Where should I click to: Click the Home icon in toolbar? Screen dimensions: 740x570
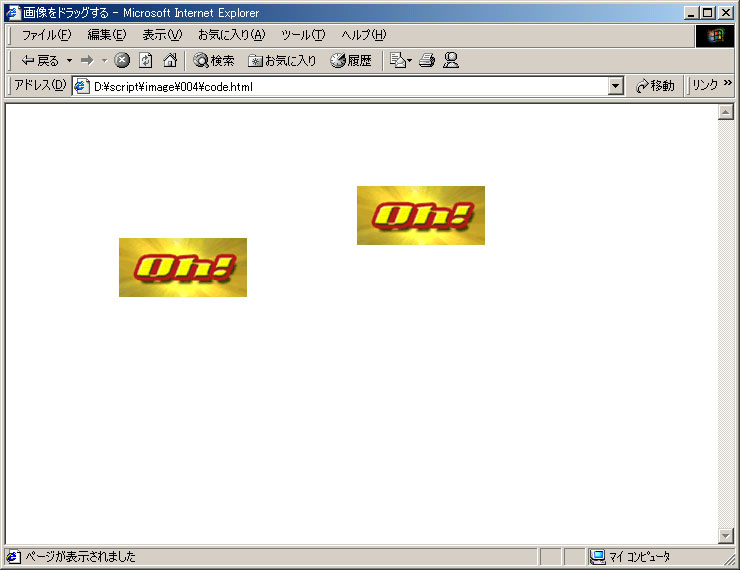170,60
